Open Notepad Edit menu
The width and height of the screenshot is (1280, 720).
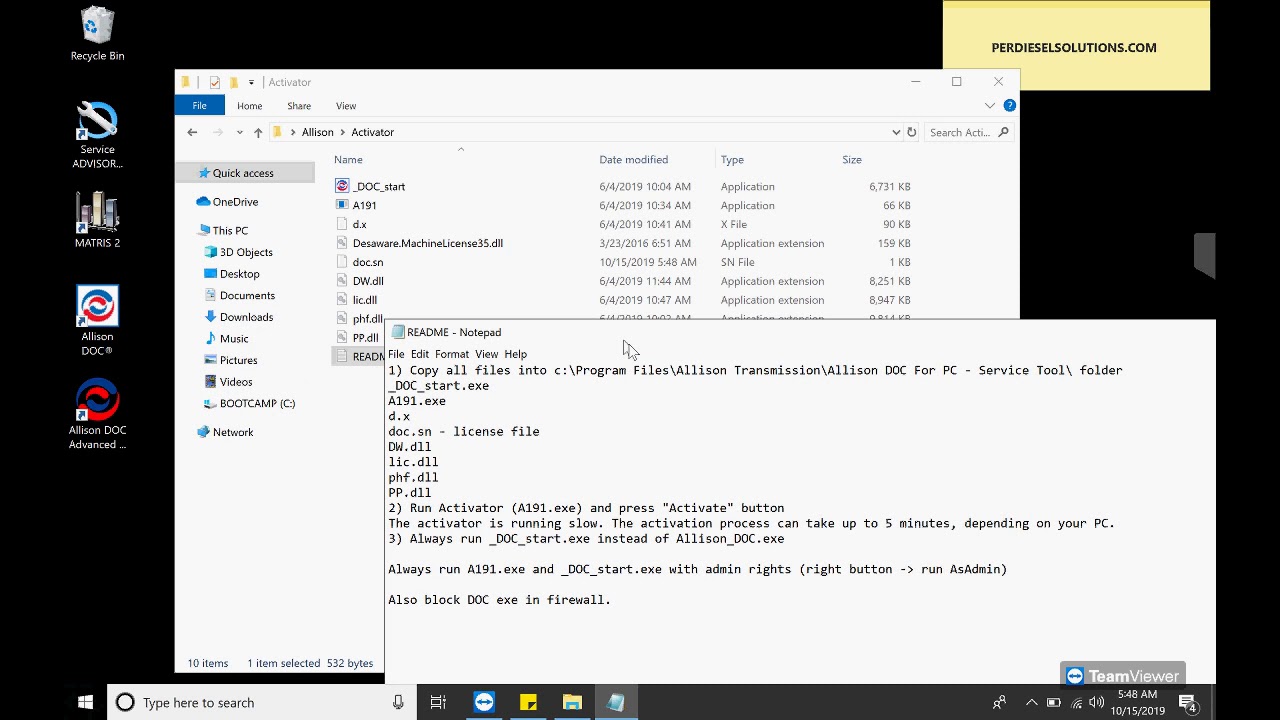coord(420,354)
